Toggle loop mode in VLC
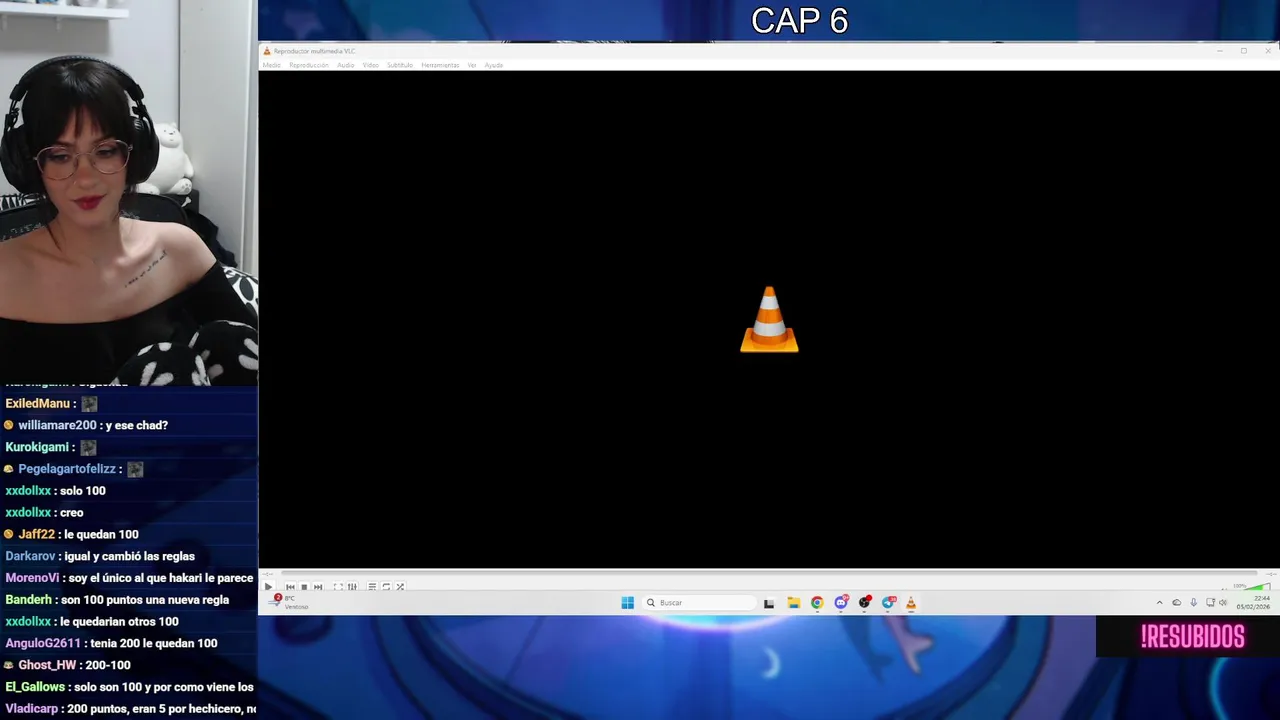This screenshot has height=720, width=1280. tap(386, 587)
